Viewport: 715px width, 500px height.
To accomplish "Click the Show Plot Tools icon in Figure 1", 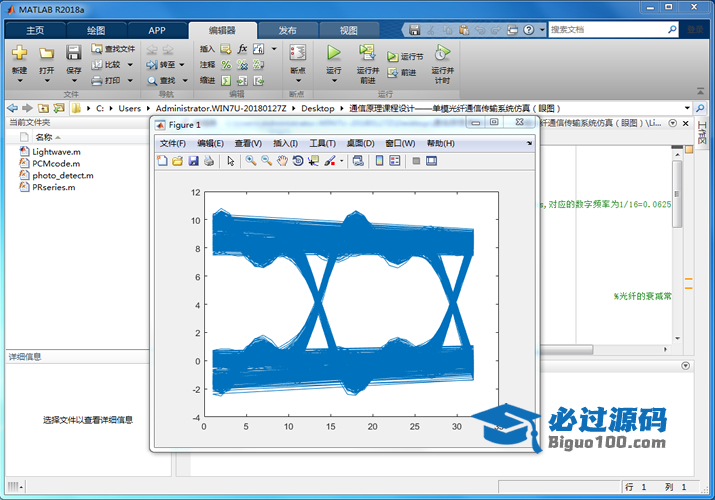I will click(431, 160).
